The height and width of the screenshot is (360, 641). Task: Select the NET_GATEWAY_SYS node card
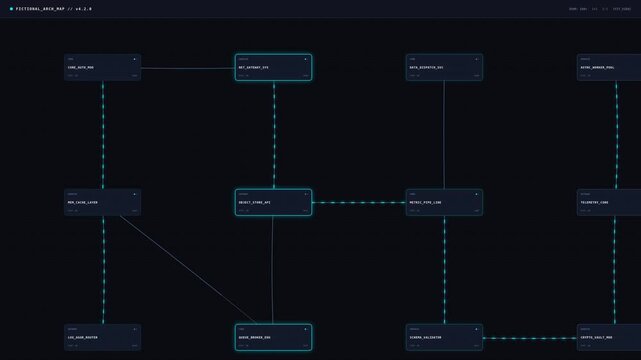273,67
